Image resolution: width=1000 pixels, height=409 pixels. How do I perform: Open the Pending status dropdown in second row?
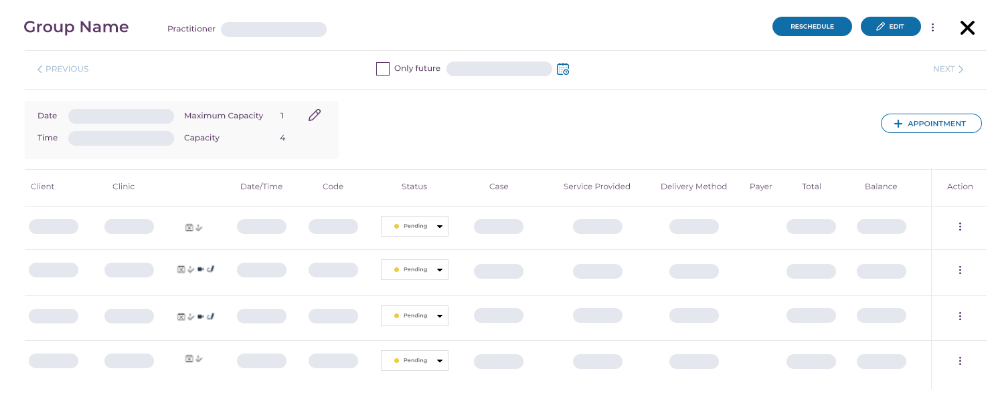pos(415,269)
